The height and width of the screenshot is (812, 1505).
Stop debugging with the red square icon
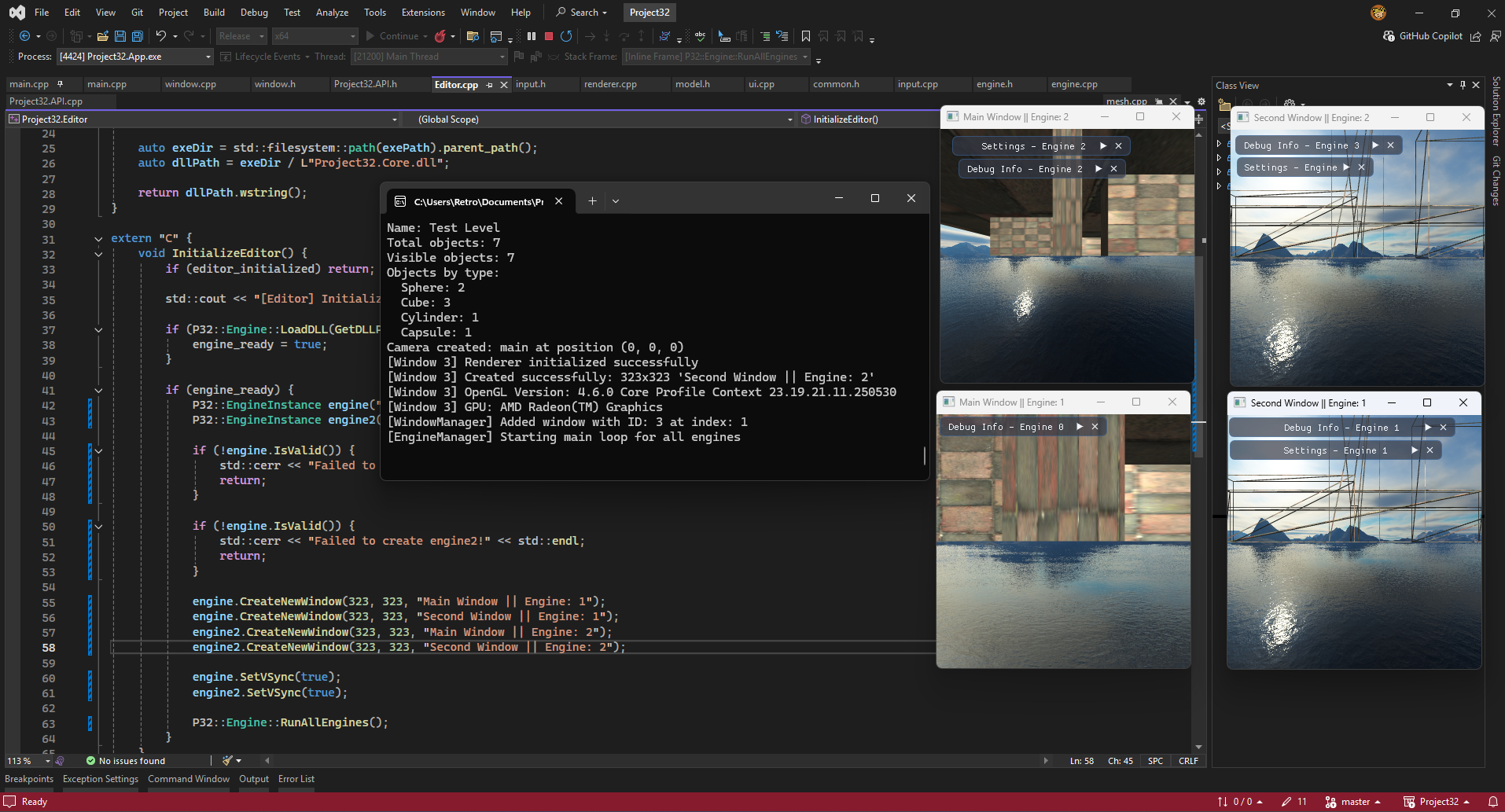pos(549,36)
